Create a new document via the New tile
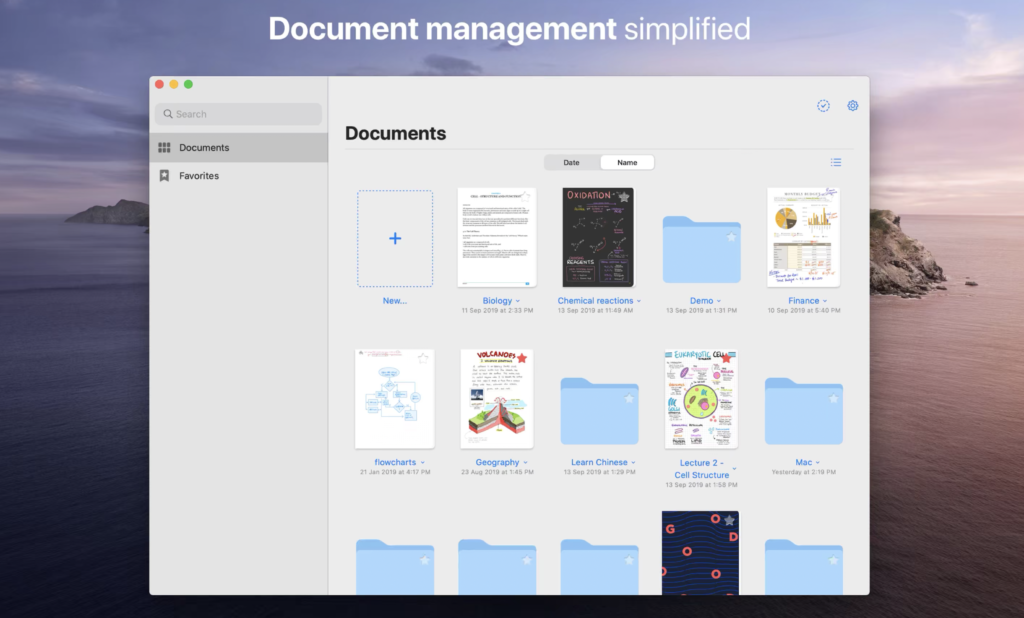Image resolution: width=1024 pixels, height=618 pixels. coord(395,238)
